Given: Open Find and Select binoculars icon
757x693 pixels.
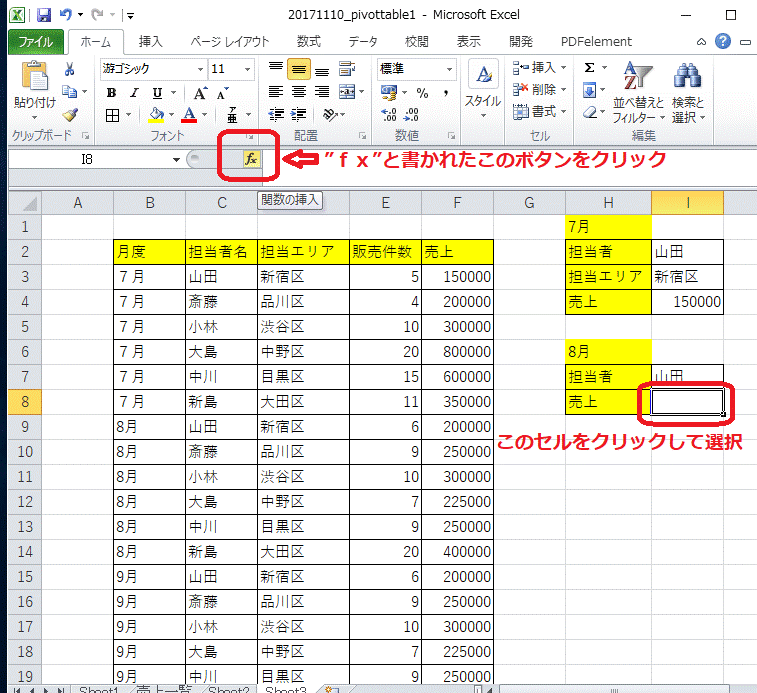Looking at the screenshot, I should pyautogui.click(x=687, y=76).
